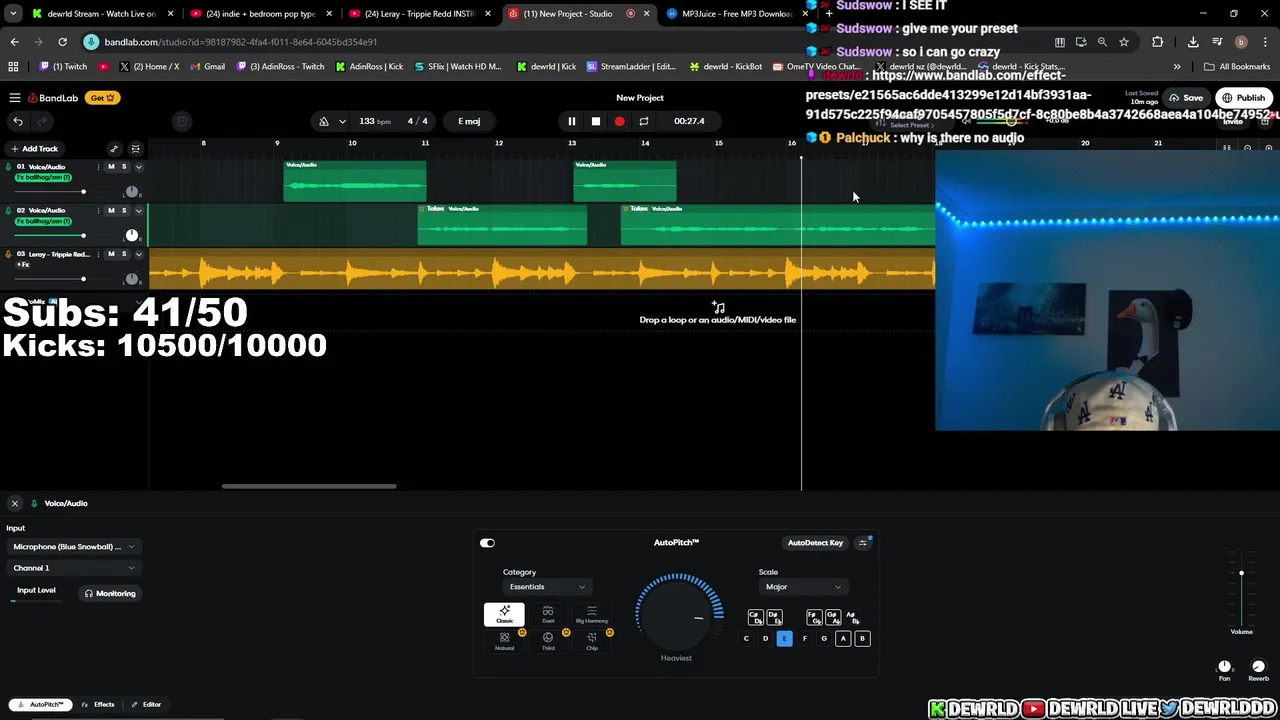Stop playback with the stop button
The width and height of the screenshot is (1280, 720).
tap(596, 121)
